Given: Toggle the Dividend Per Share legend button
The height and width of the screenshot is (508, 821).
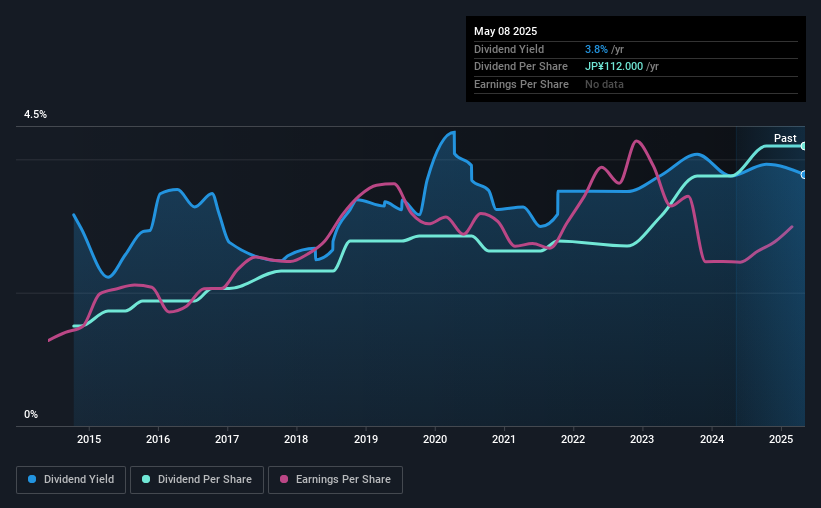Looking at the screenshot, I should tap(197, 480).
